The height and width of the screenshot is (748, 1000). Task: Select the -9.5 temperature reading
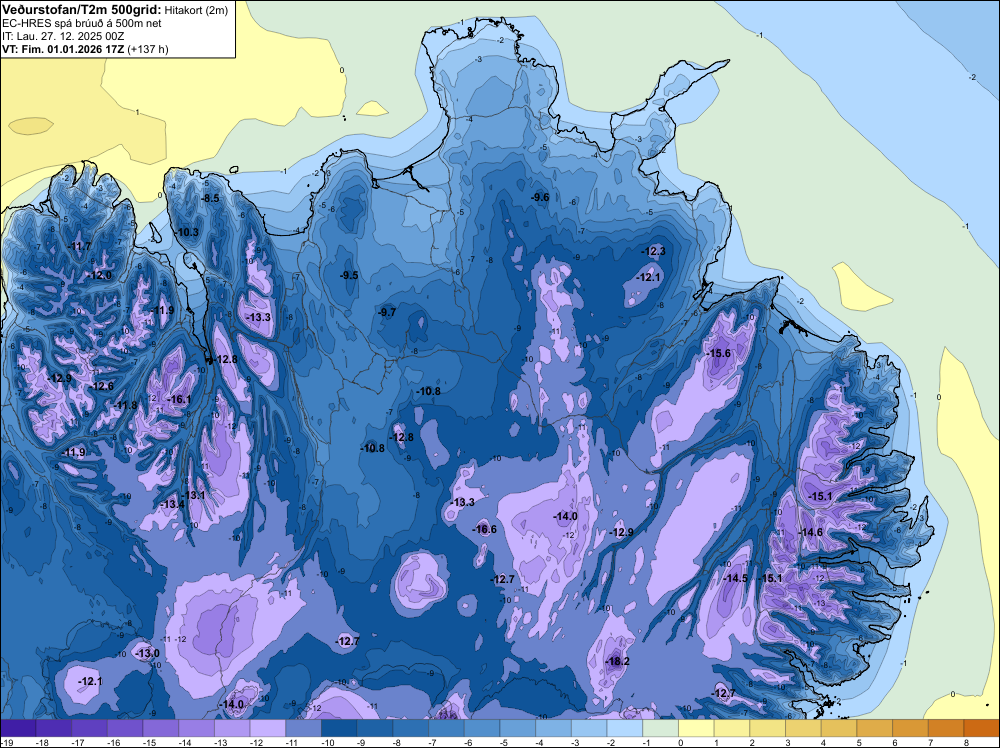point(349,275)
